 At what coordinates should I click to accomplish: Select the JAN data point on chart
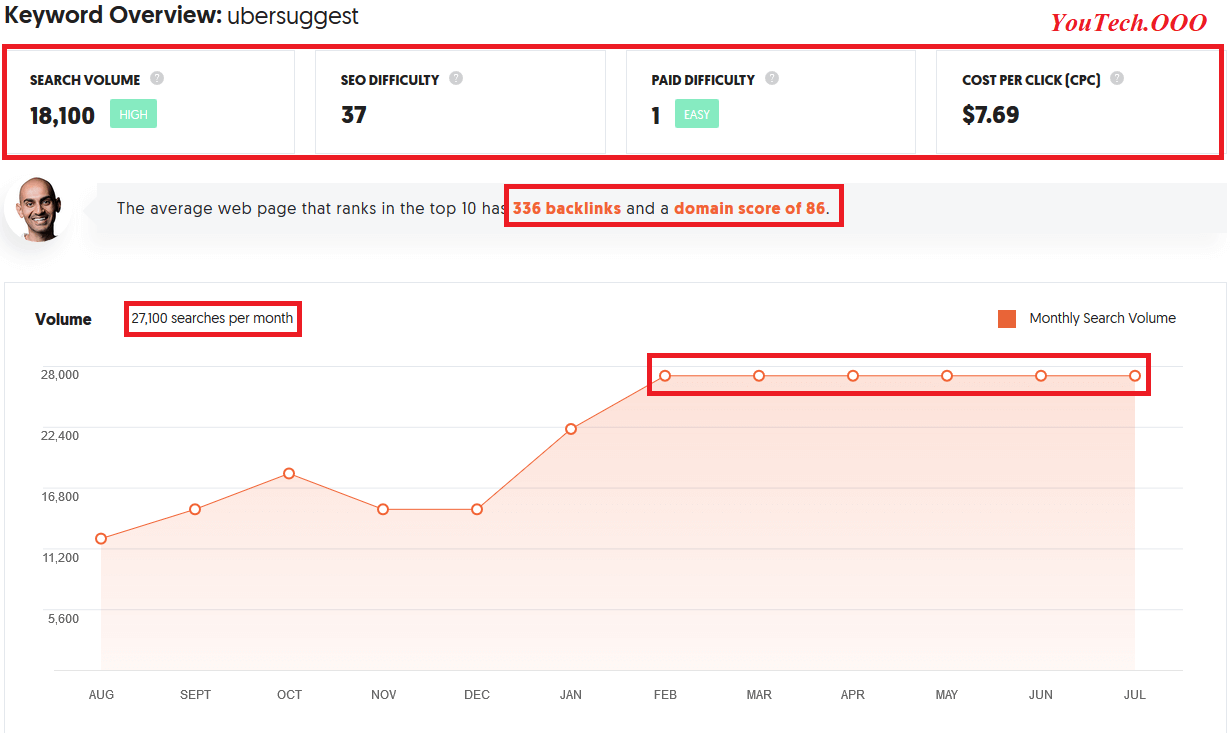point(571,429)
